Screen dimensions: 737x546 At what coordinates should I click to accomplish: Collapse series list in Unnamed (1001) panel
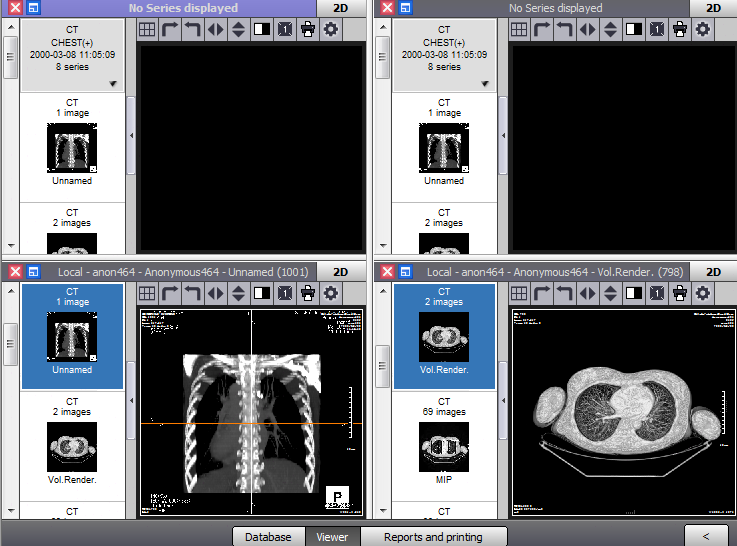131,400
